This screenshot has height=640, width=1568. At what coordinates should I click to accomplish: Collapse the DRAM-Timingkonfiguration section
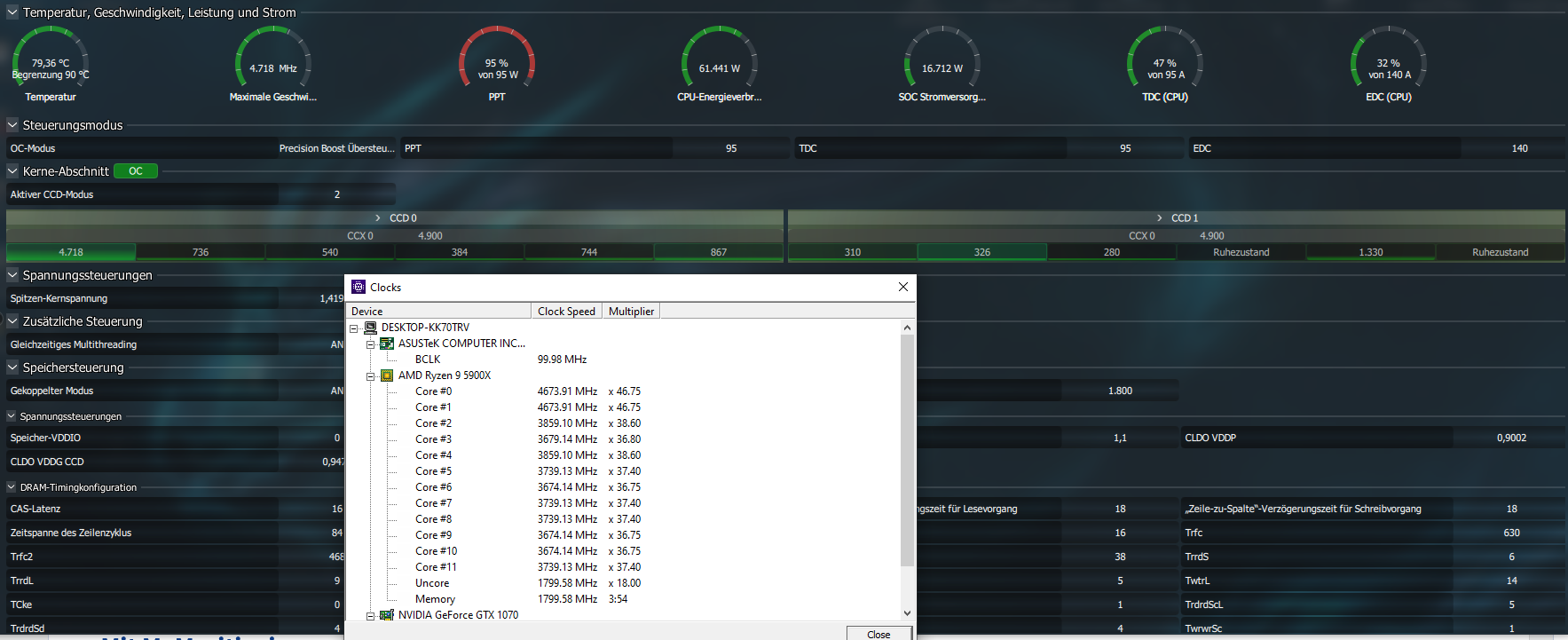12,487
